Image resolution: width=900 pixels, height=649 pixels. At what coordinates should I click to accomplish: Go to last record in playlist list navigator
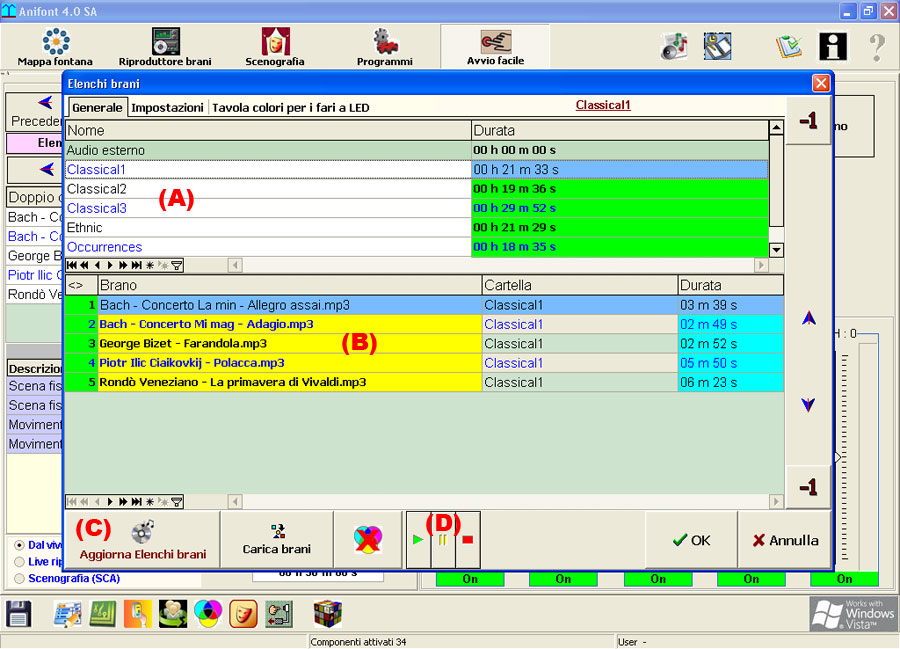(x=137, y=265)
